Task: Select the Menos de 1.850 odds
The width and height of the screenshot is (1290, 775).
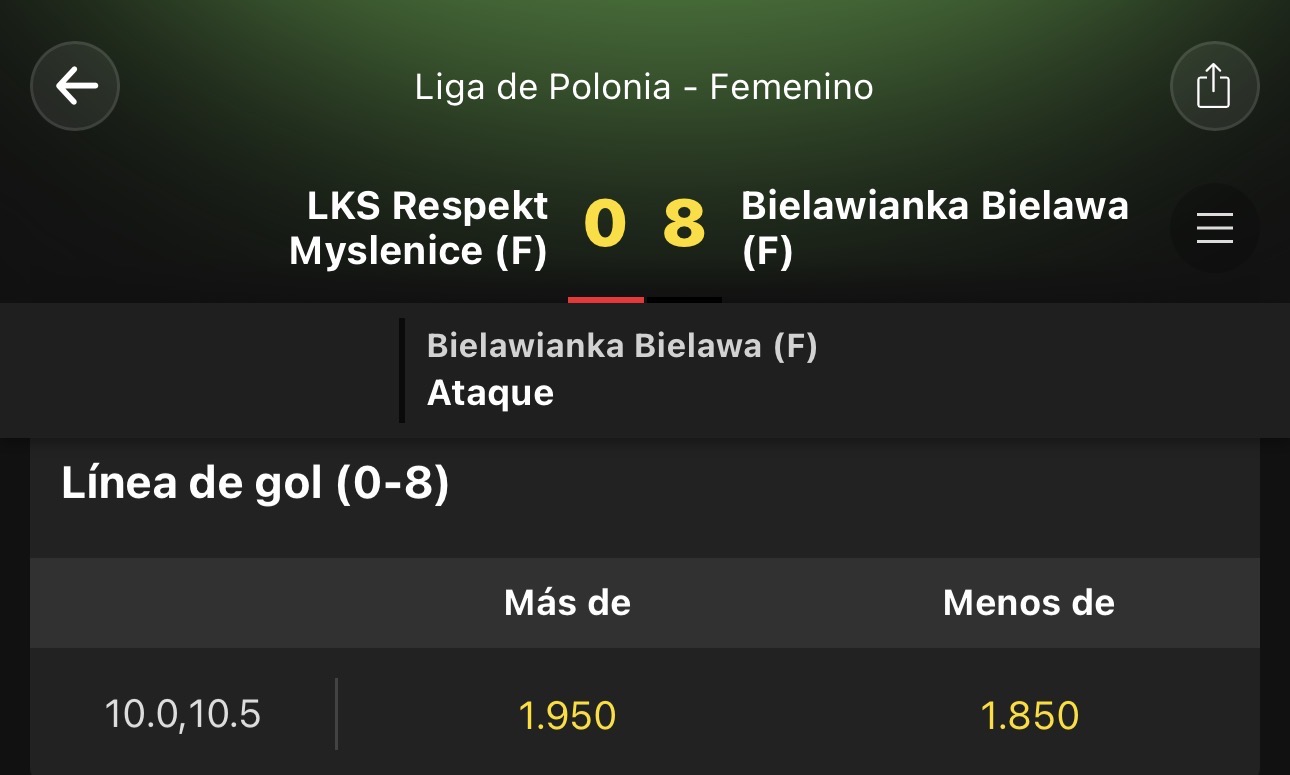Action: tap(1029, 715)
